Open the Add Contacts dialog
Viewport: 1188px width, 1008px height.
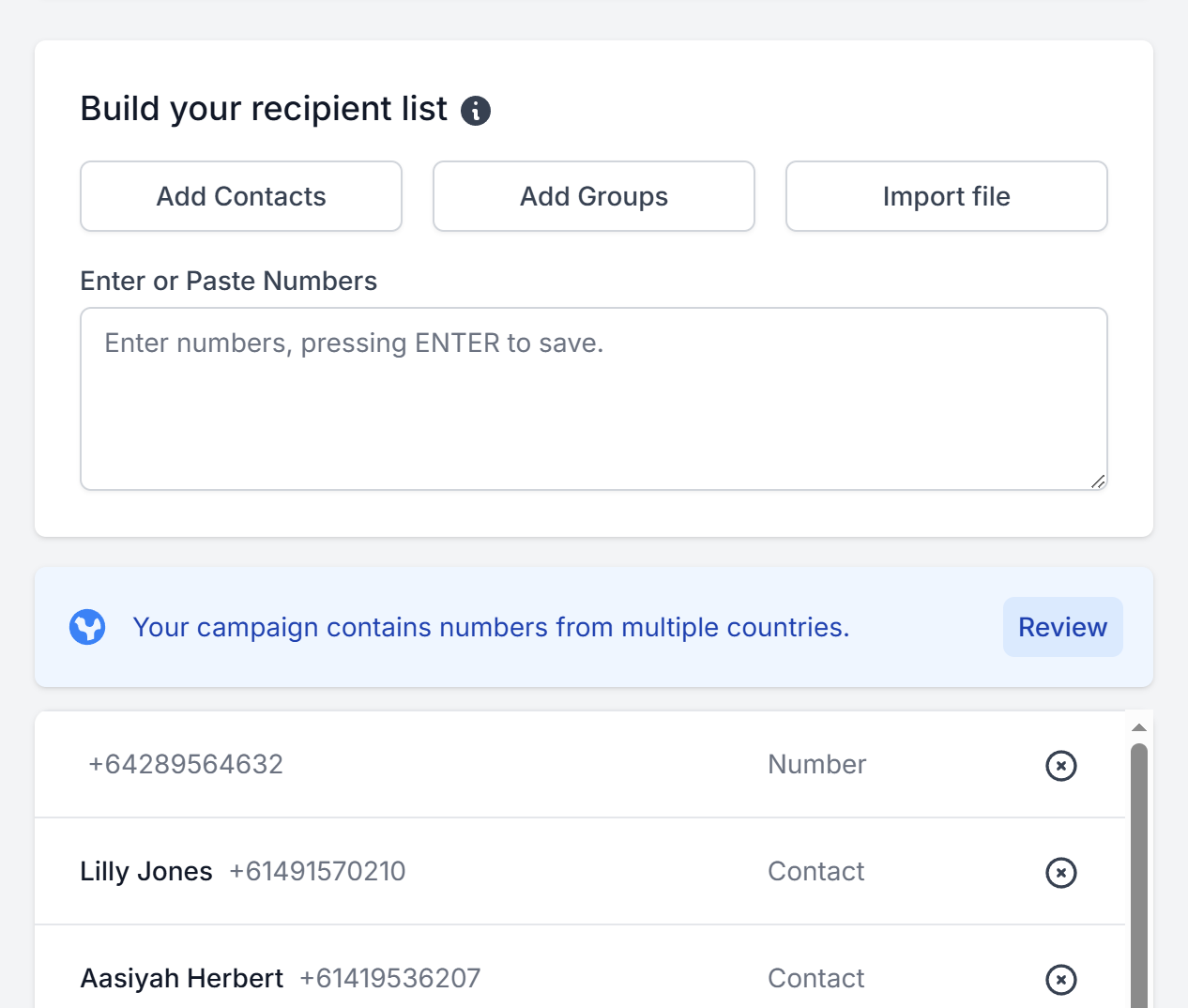click(x=241, y=196)
